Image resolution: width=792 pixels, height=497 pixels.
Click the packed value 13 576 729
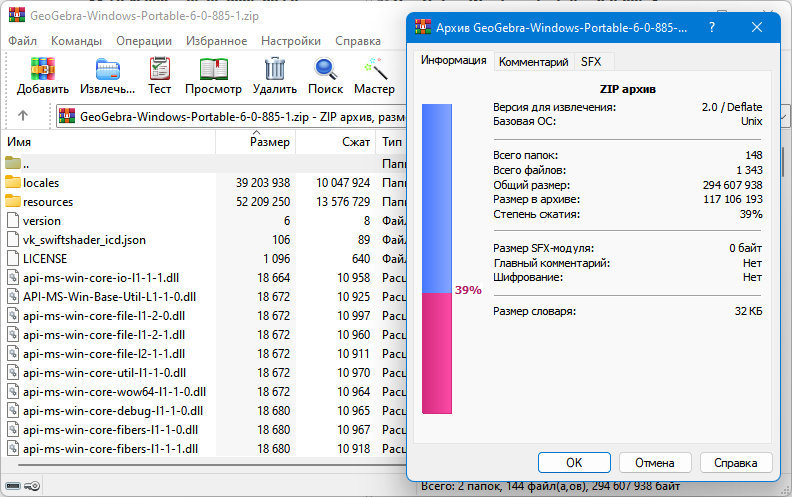pos(343,202)
